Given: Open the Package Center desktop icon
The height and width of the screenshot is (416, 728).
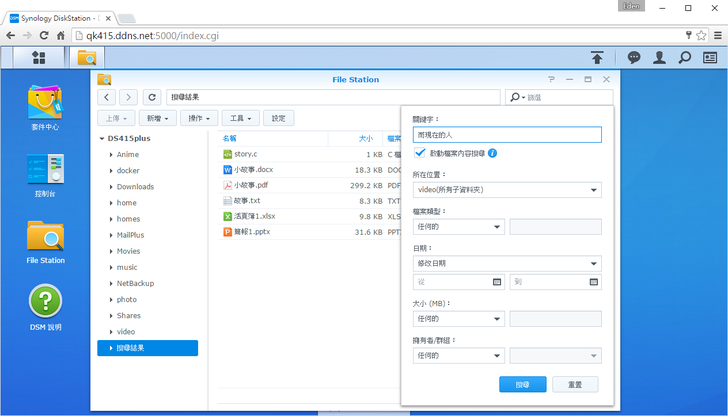Looking at the screenshot, I should pos(46,104).
